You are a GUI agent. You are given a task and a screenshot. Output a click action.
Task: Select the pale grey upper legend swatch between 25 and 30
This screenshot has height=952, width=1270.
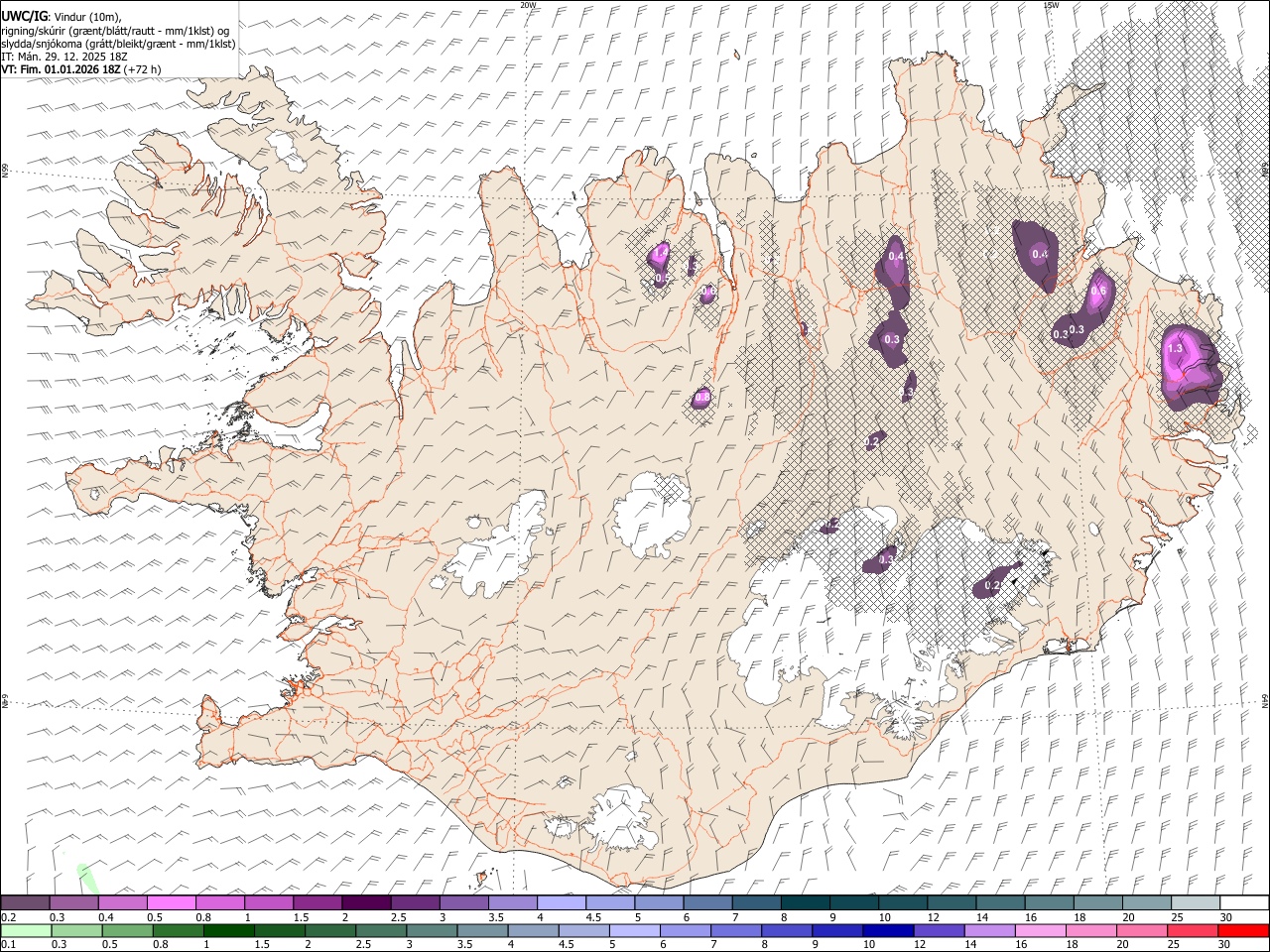point(1195,902)
